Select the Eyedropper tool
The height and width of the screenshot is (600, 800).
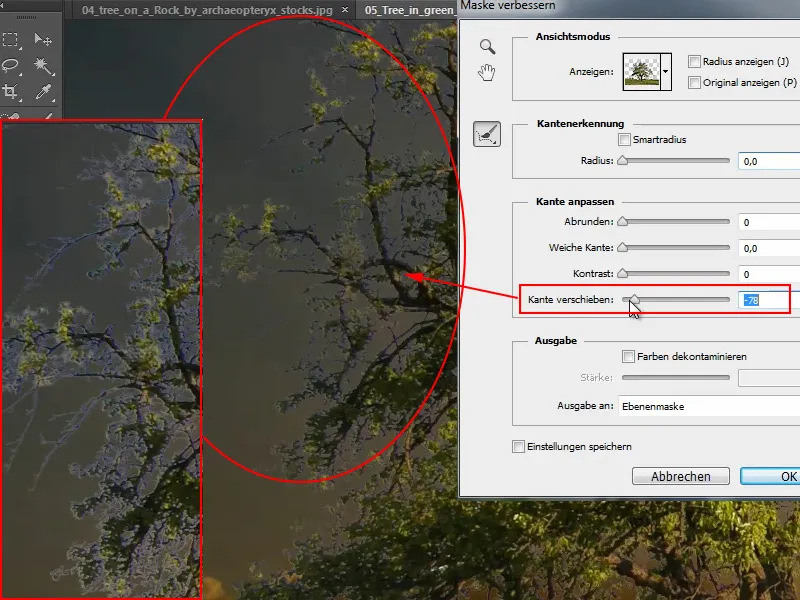pyautogui.click(x=43, y=91)
